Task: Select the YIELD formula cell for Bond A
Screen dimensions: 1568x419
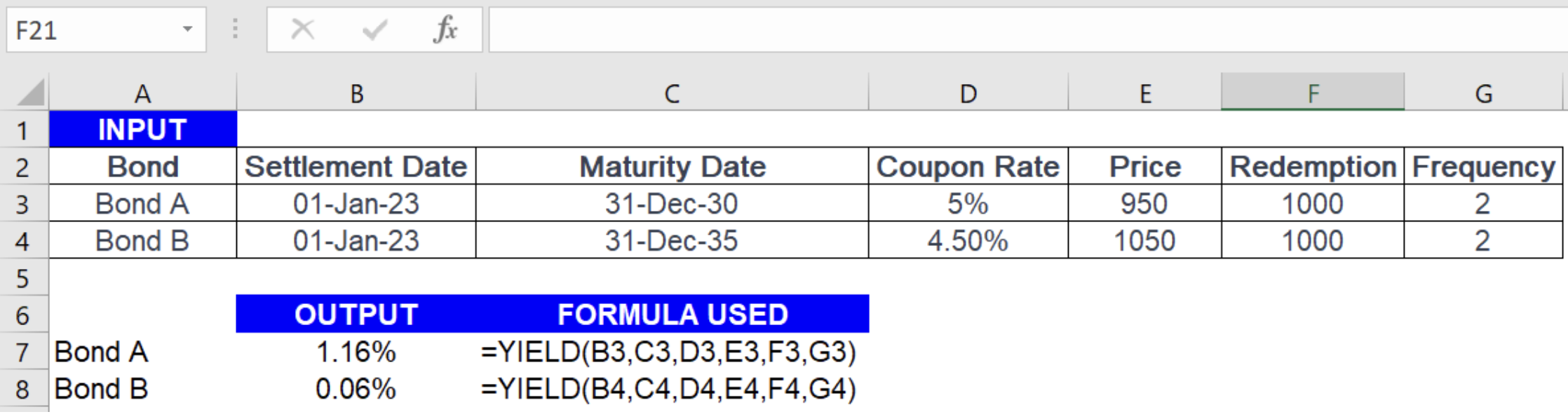Action: coord(672,352)
